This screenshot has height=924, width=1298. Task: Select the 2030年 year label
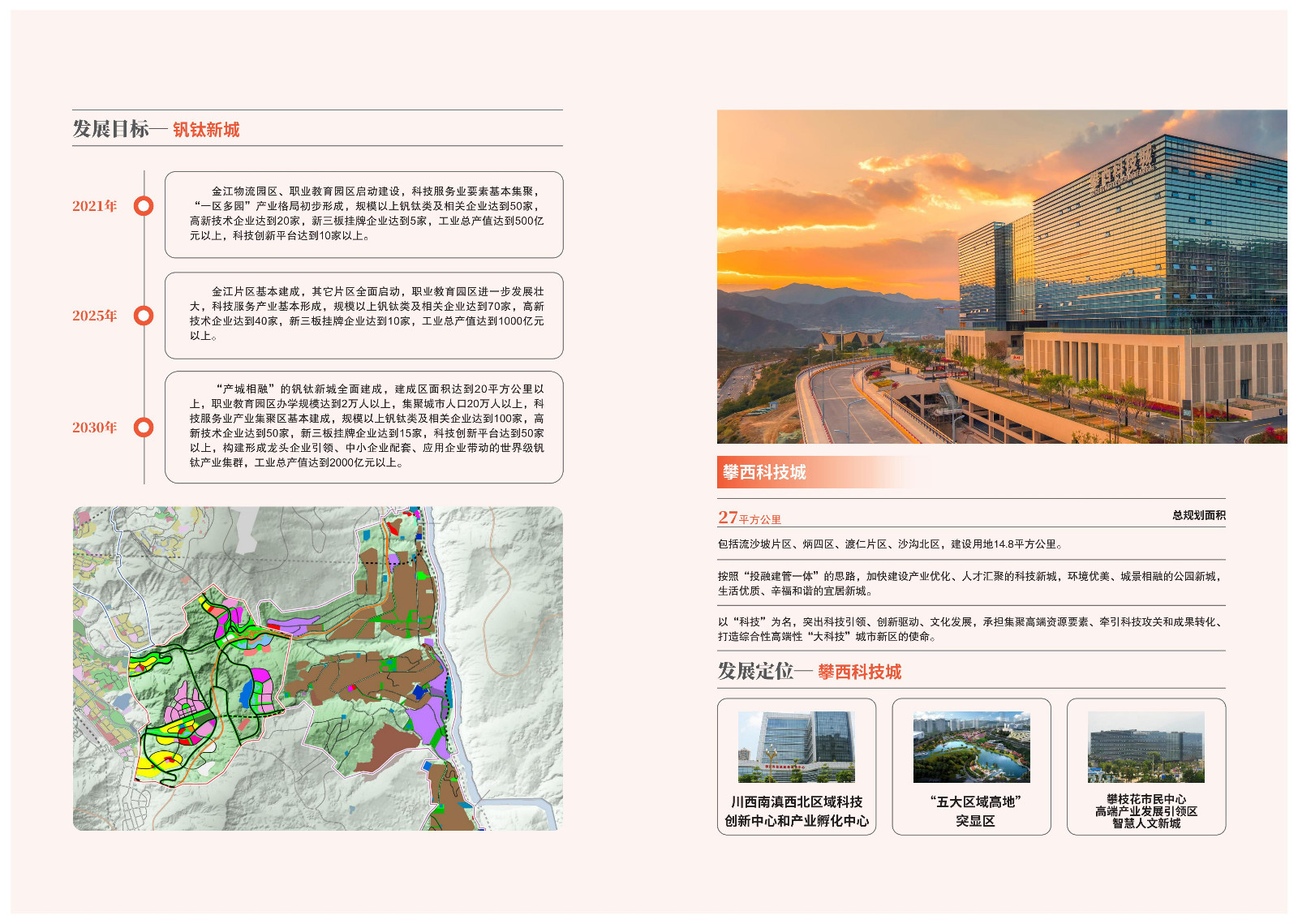tap(95, 428)
